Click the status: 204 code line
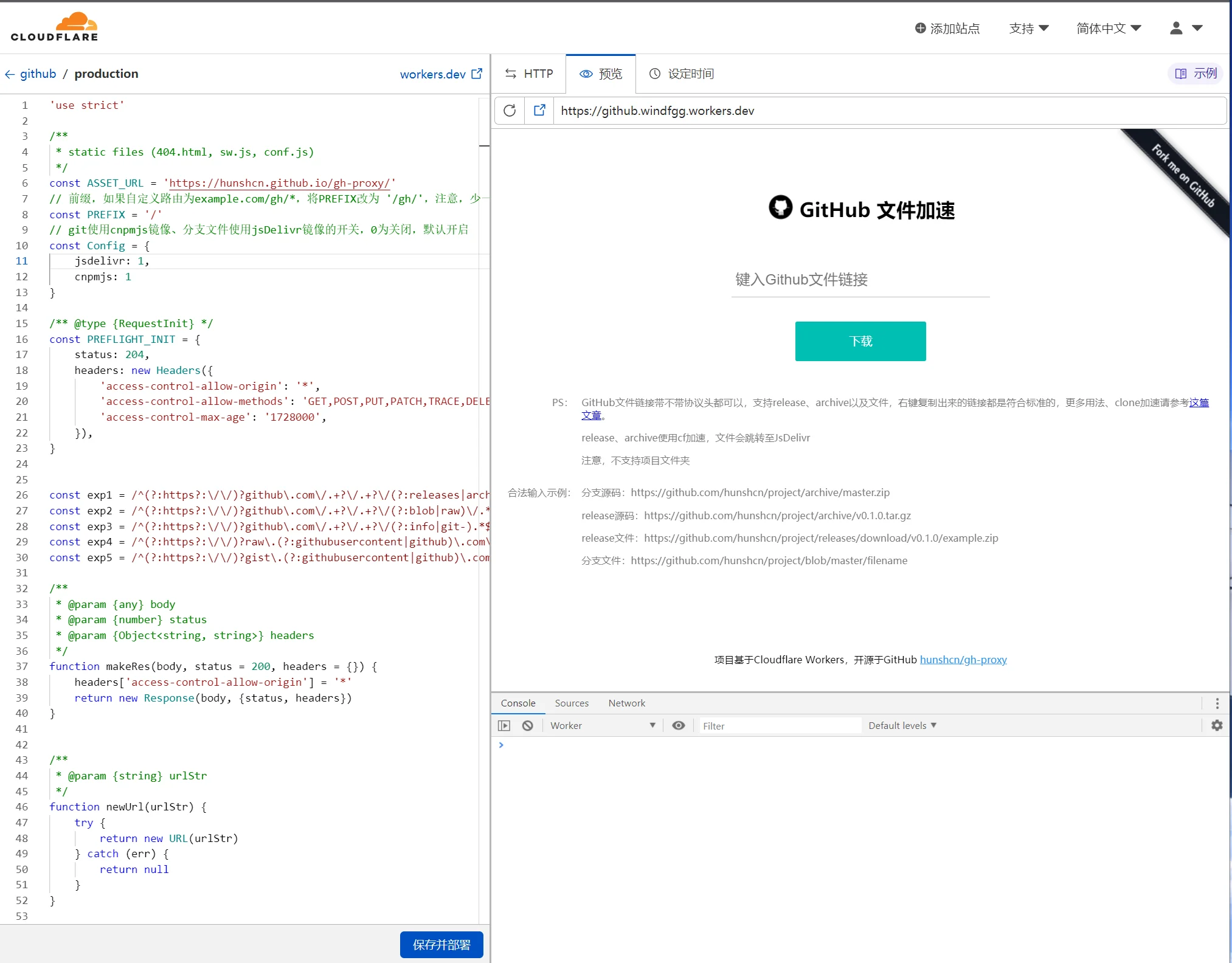The width and height of the screenshot is (1232, 963). (x=112, y=354)
